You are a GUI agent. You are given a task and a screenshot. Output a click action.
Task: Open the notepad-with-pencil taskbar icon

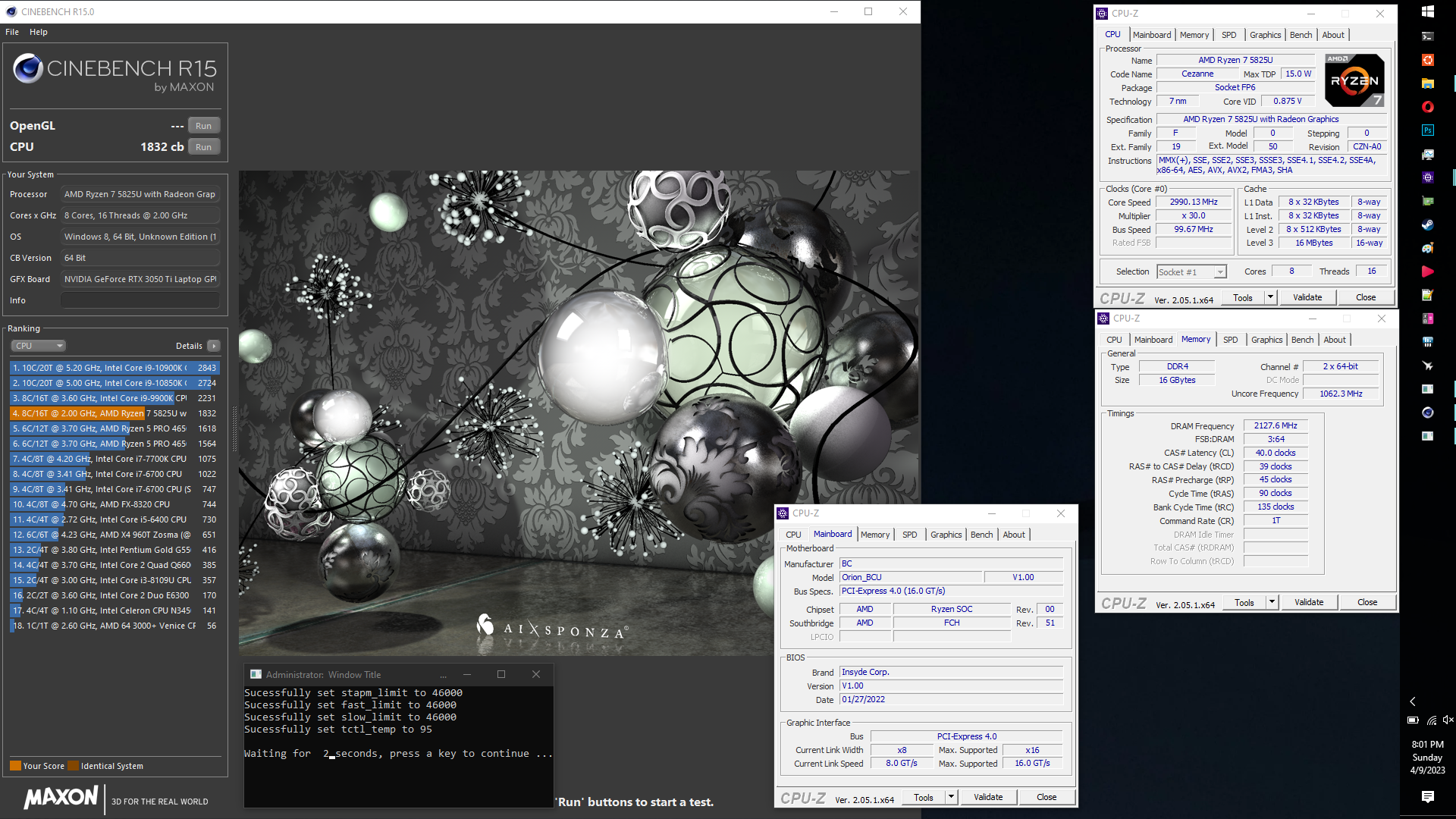[1427, 295]
